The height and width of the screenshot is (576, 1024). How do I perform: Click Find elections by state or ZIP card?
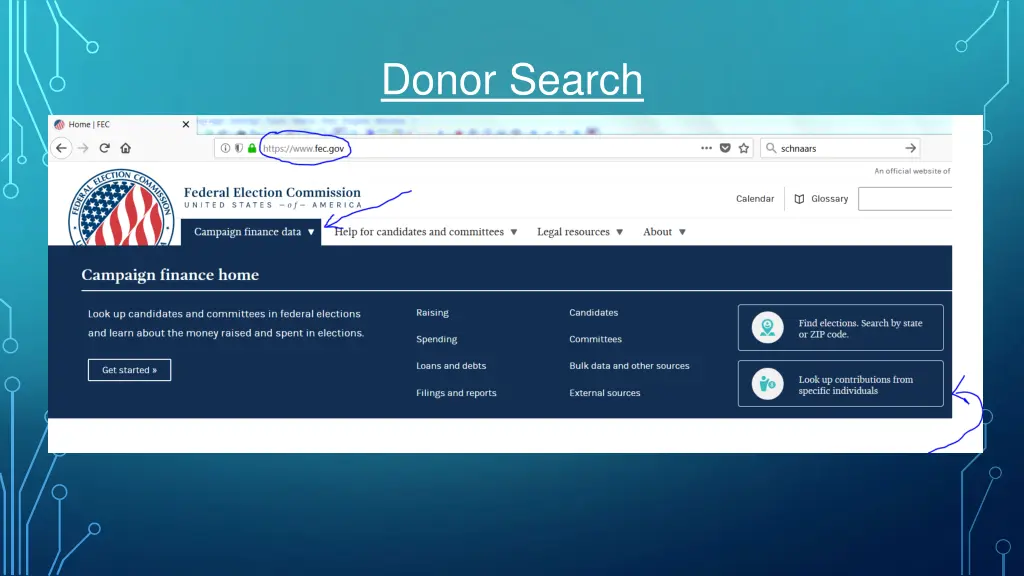tap(840, 328)
